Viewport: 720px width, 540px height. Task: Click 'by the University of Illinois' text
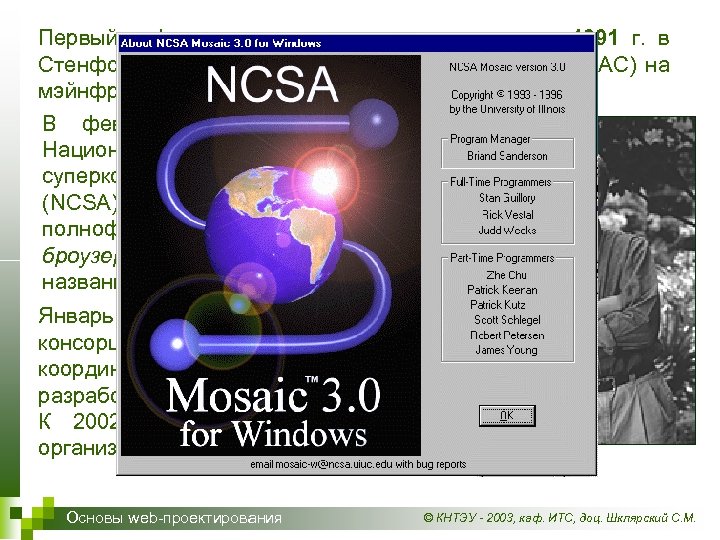click(x=507, y=109)
